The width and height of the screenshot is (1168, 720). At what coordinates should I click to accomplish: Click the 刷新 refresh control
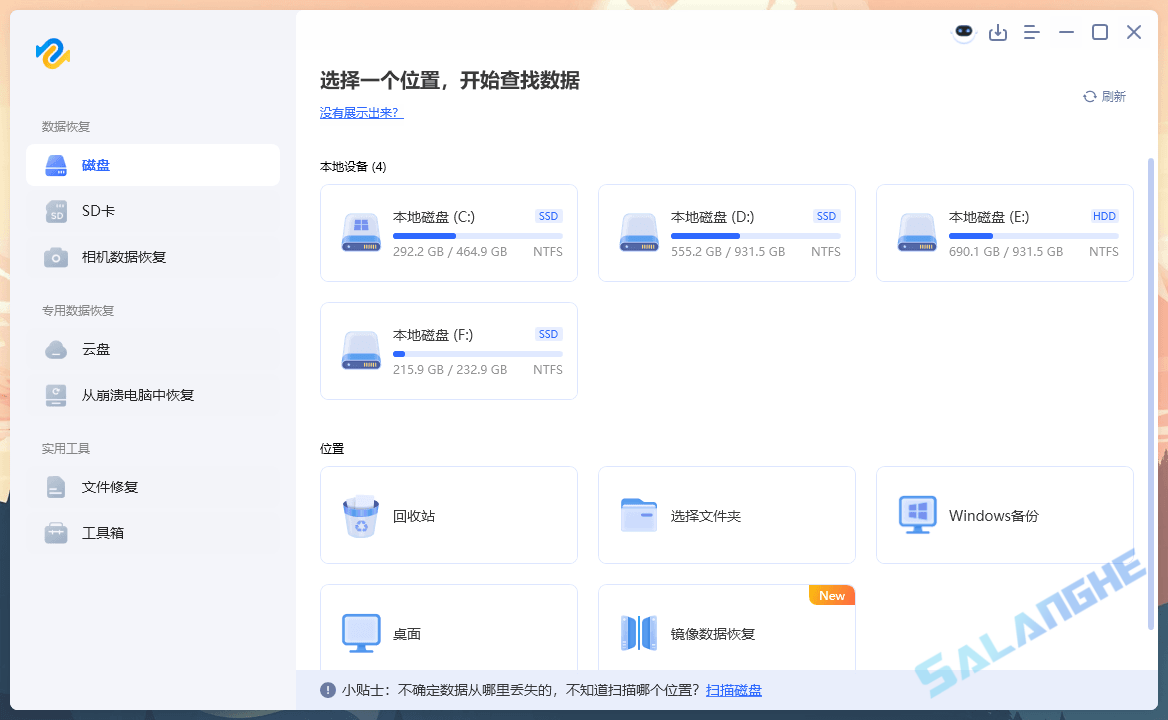tap(1104, 96)
